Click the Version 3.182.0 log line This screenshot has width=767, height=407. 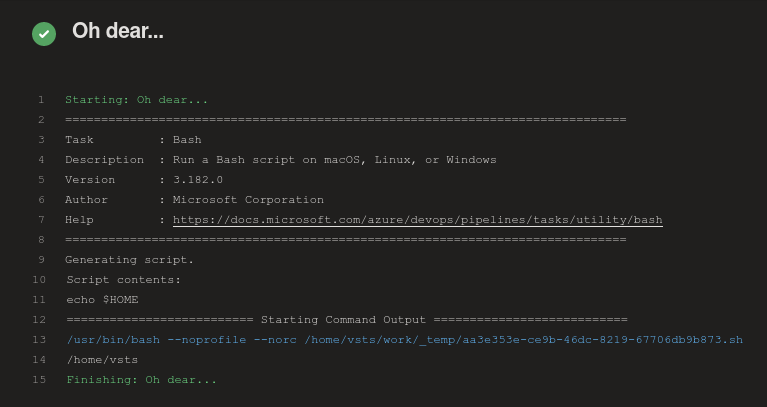click(144, 180)
